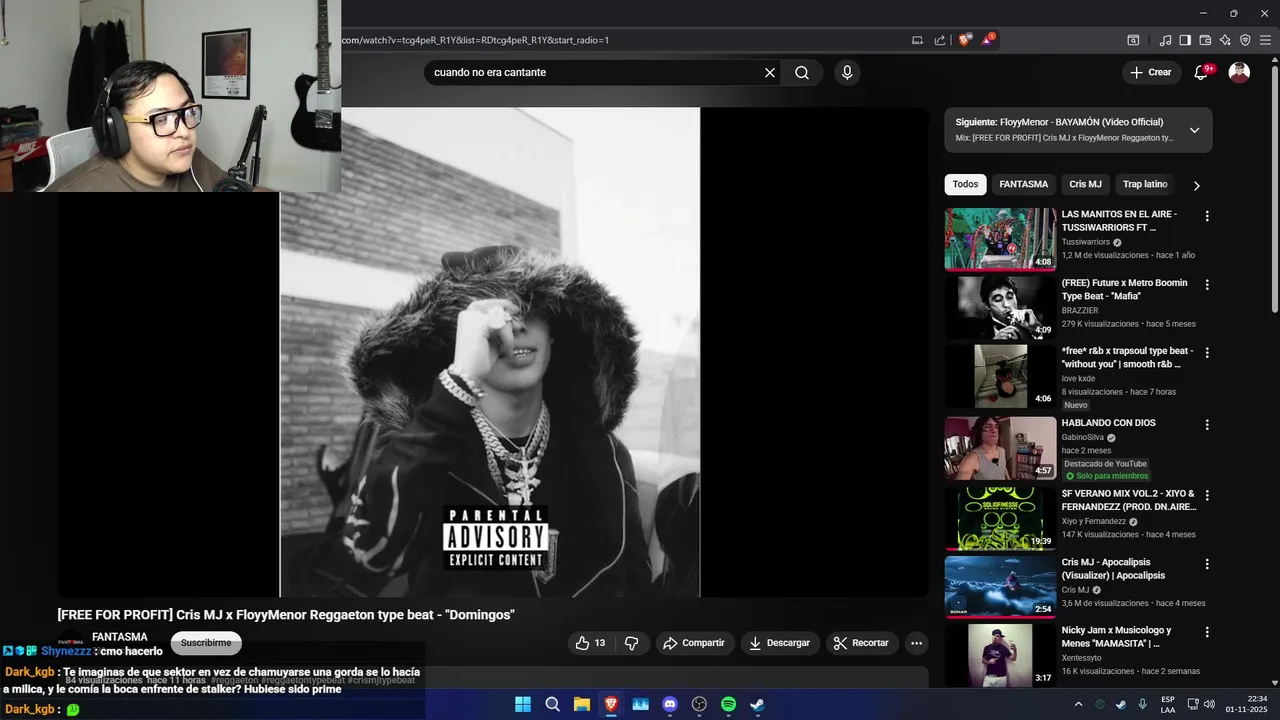Select the Cris MJ filter chip
This screenshot has height=720, width=1280.
(1085, 184)
